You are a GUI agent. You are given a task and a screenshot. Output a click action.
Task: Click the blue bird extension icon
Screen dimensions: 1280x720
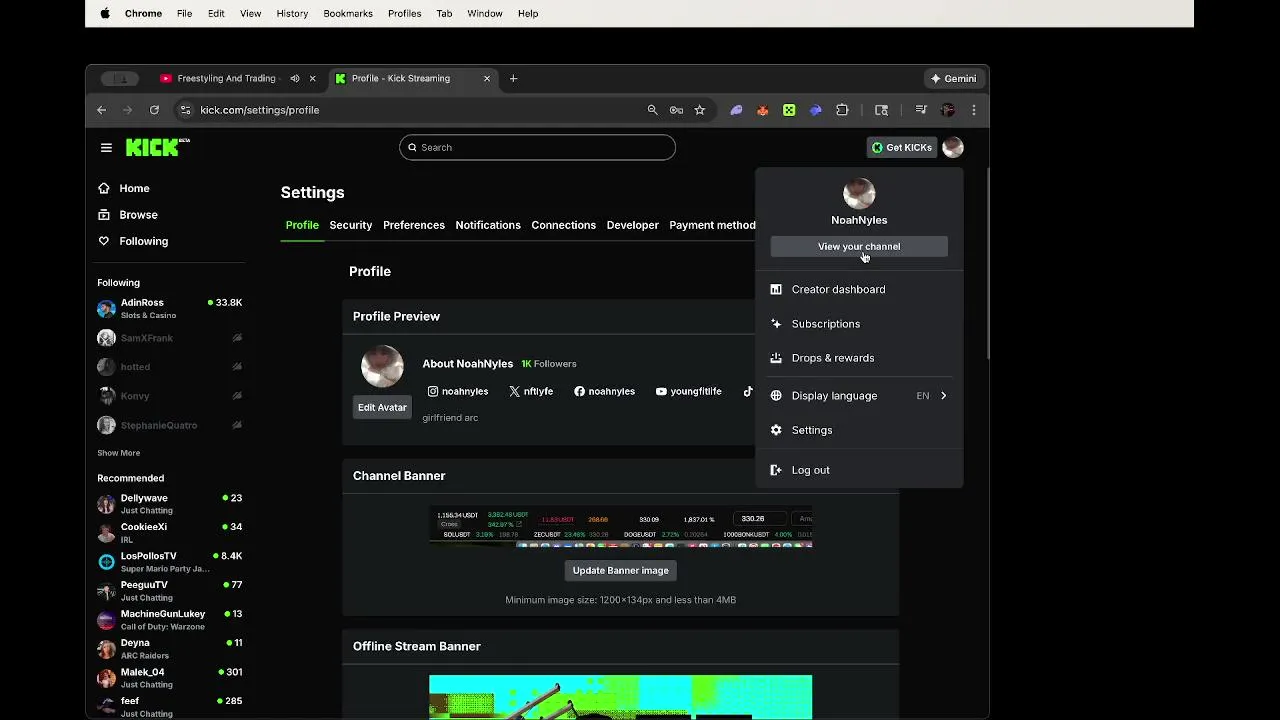[x=816, y=110]
